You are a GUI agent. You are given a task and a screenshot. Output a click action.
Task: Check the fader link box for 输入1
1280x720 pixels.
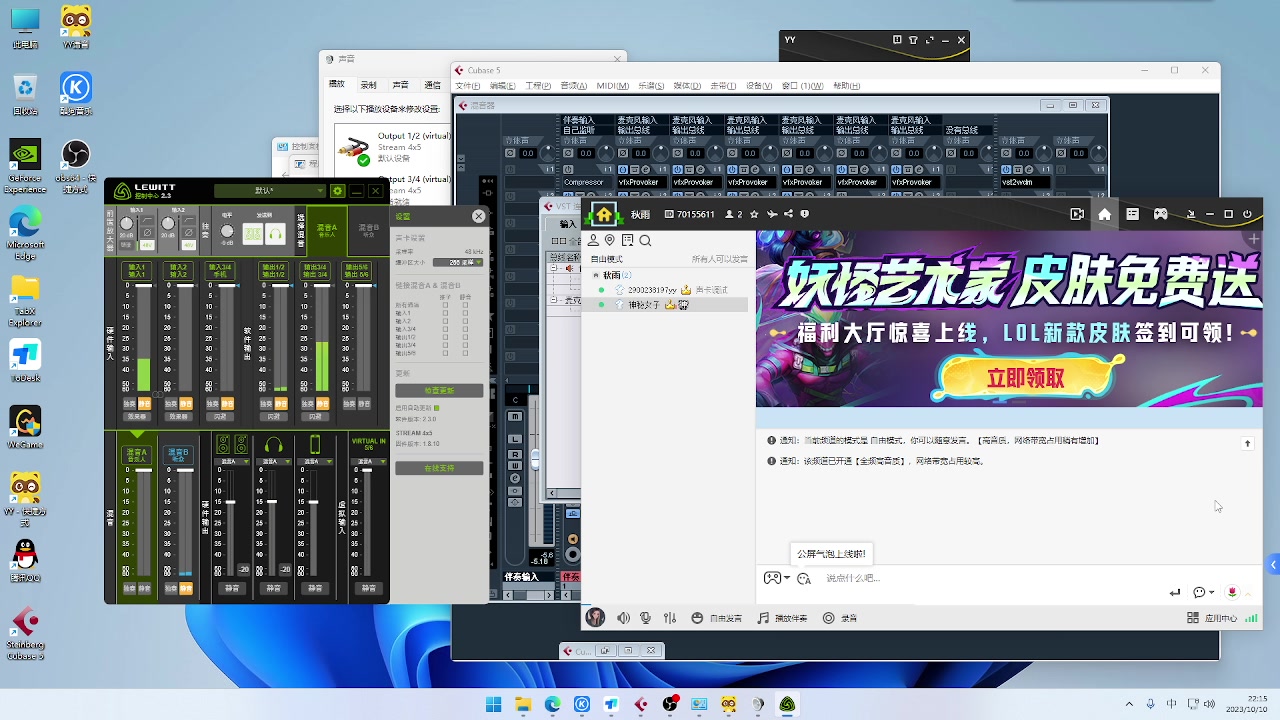click(445, 313)
